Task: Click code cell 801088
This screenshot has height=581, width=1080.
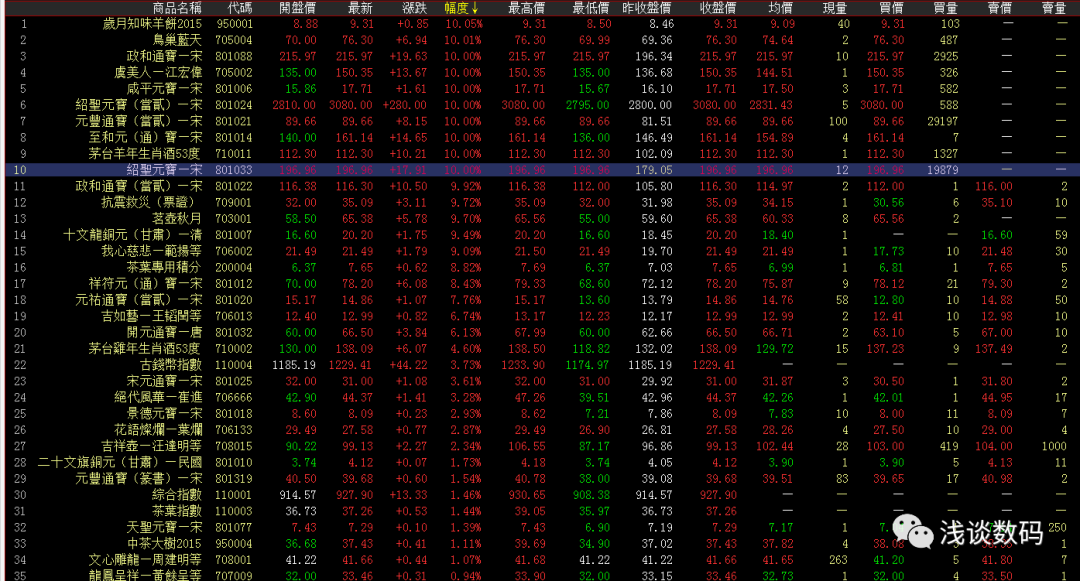Action: tap(233, 56)
